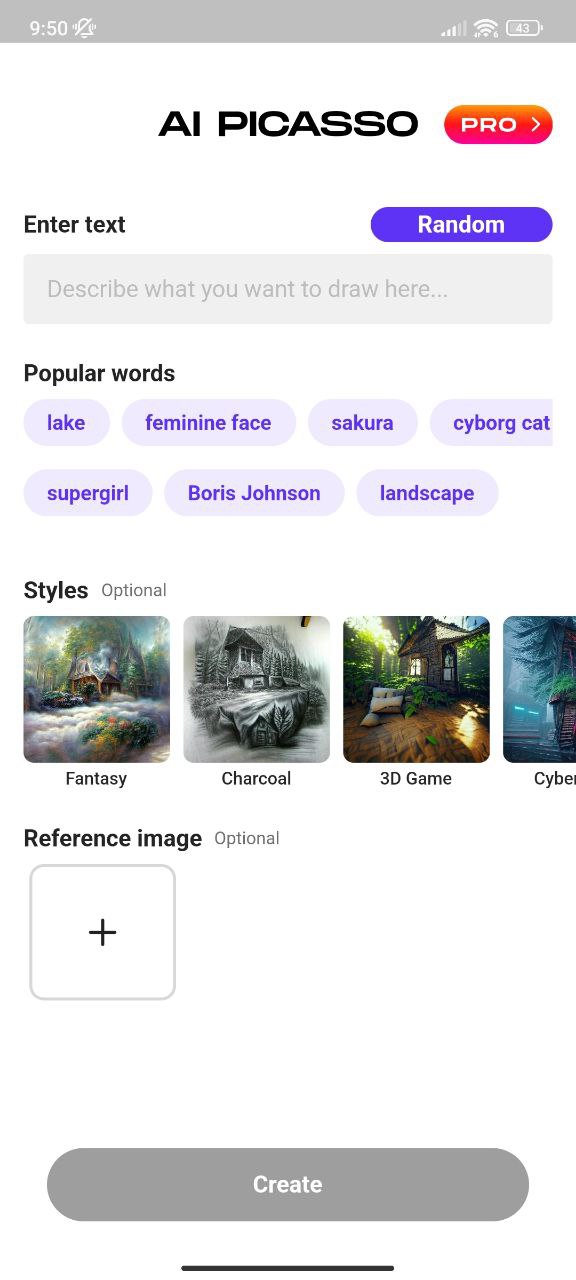This screenshot has width=576, height=1280.
Task: Tap the clock showing 9:50
Action: tap(48, 28)
